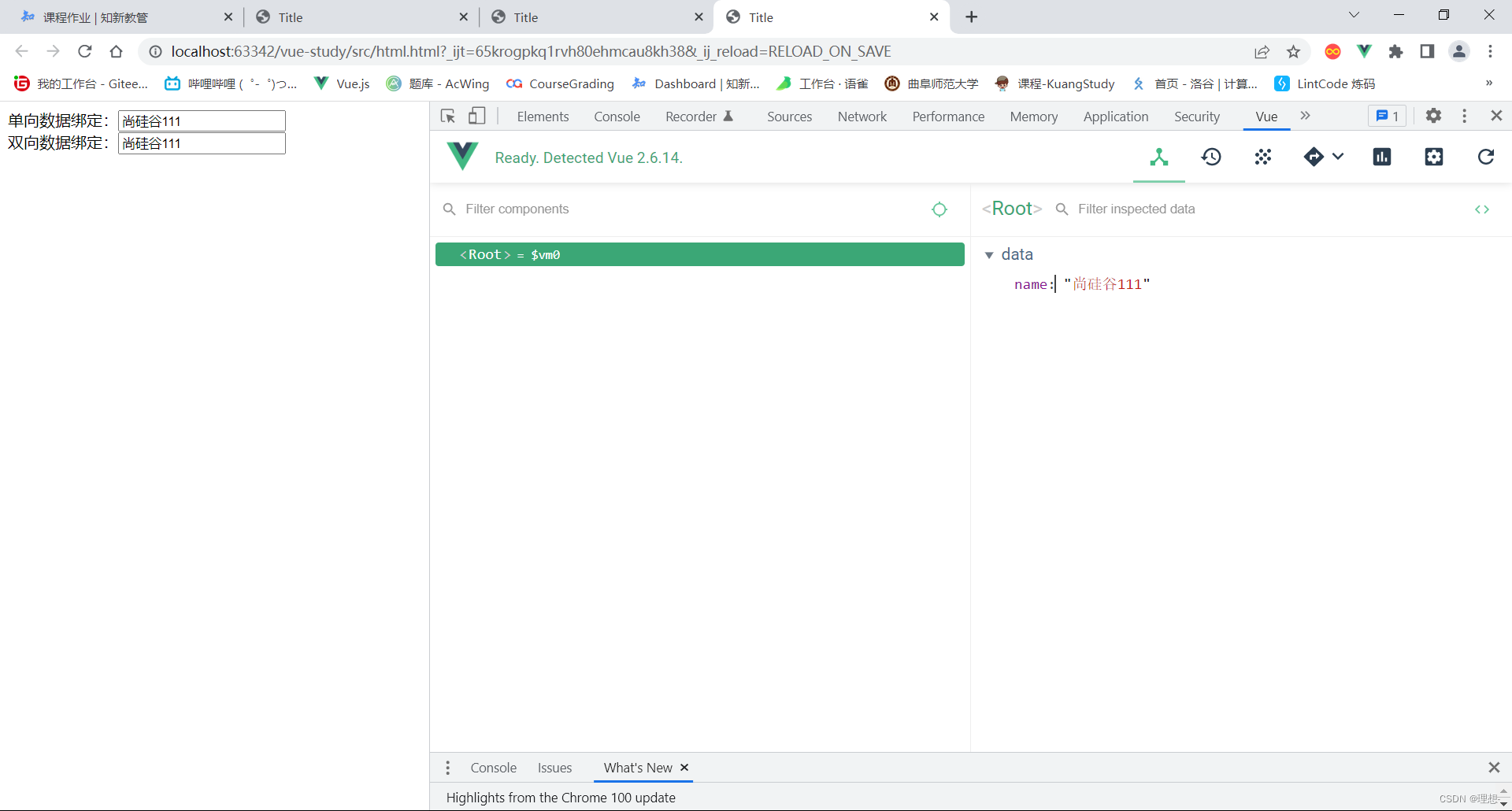
Task: Click the Filter inspected data field
Action: pos(1260,209)
